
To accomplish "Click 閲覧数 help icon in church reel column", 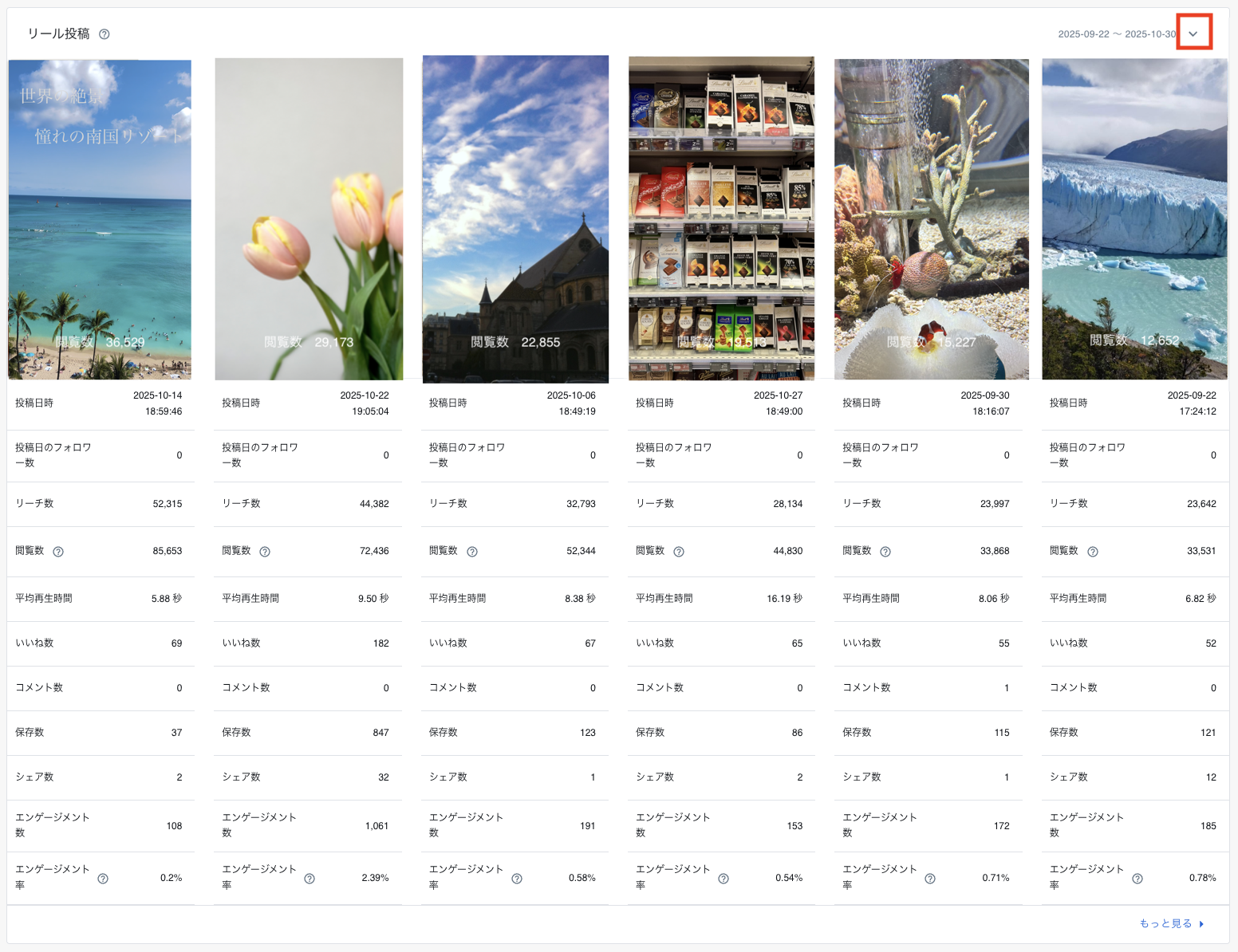I will pyautogui.click(x=472, y=552).
